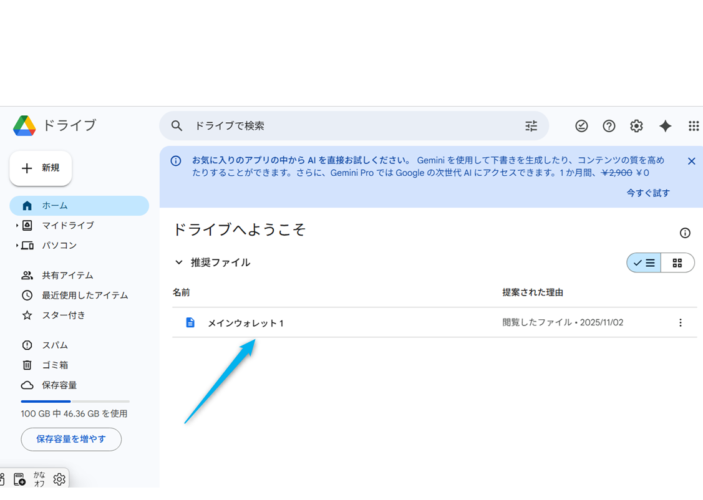Go to ホーム in sidebar
703x500 pixels.
pyautogui.click(x=79, y=206)
